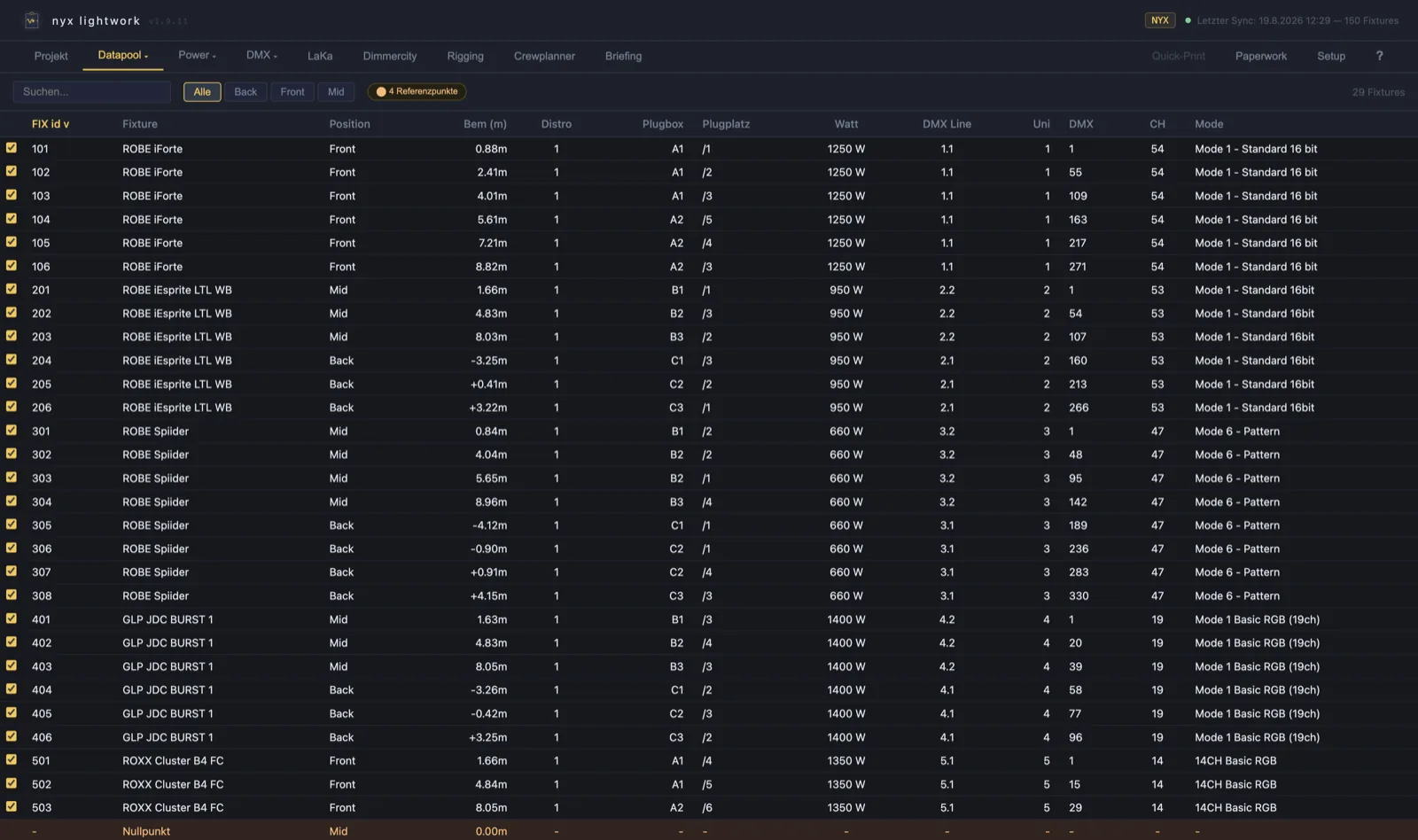
Task: Click the 4 Referenzpunkte pill button
Action: coord(417,91)
